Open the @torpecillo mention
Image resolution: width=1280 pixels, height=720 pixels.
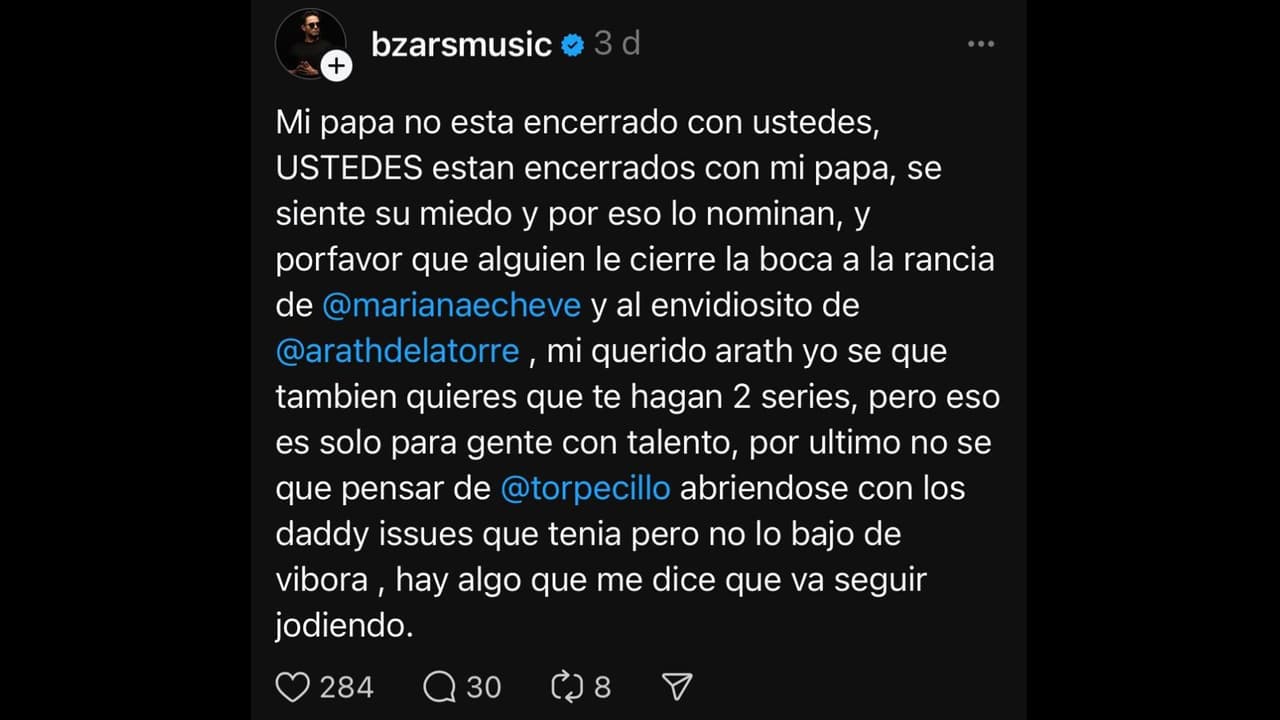[x=586, y=489]
